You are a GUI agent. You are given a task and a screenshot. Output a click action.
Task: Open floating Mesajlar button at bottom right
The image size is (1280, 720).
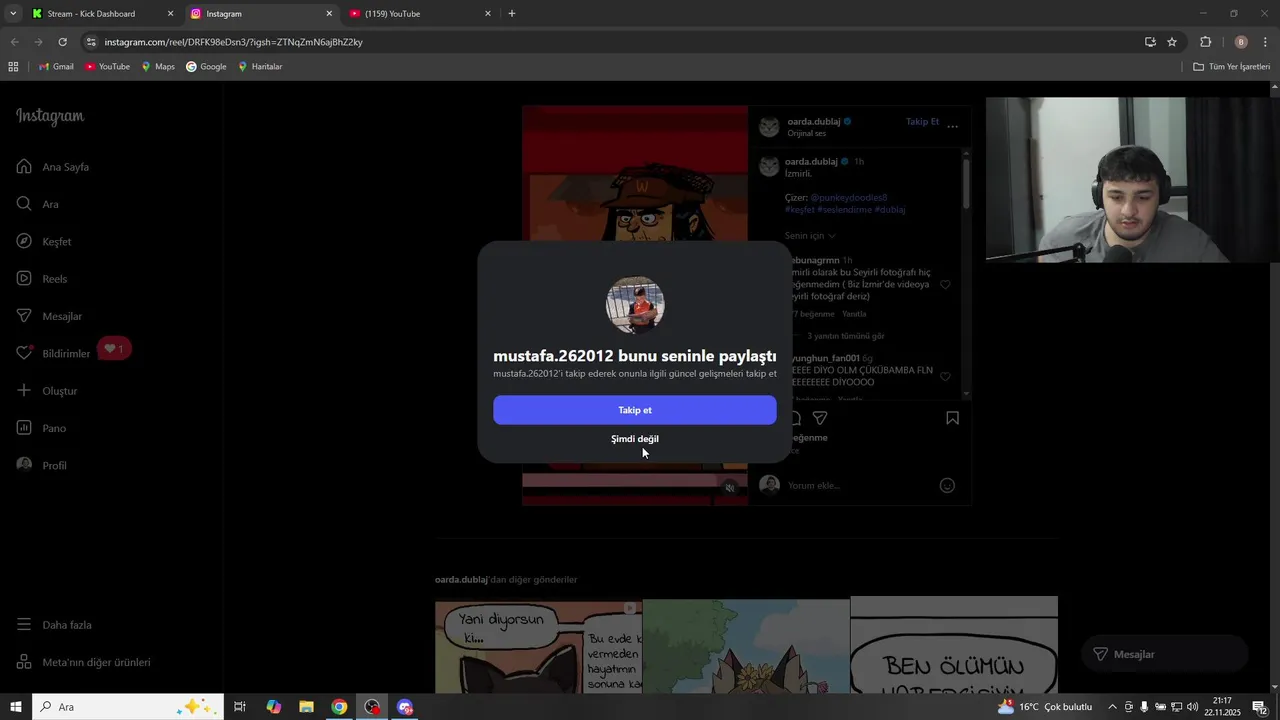point(1164,654)
